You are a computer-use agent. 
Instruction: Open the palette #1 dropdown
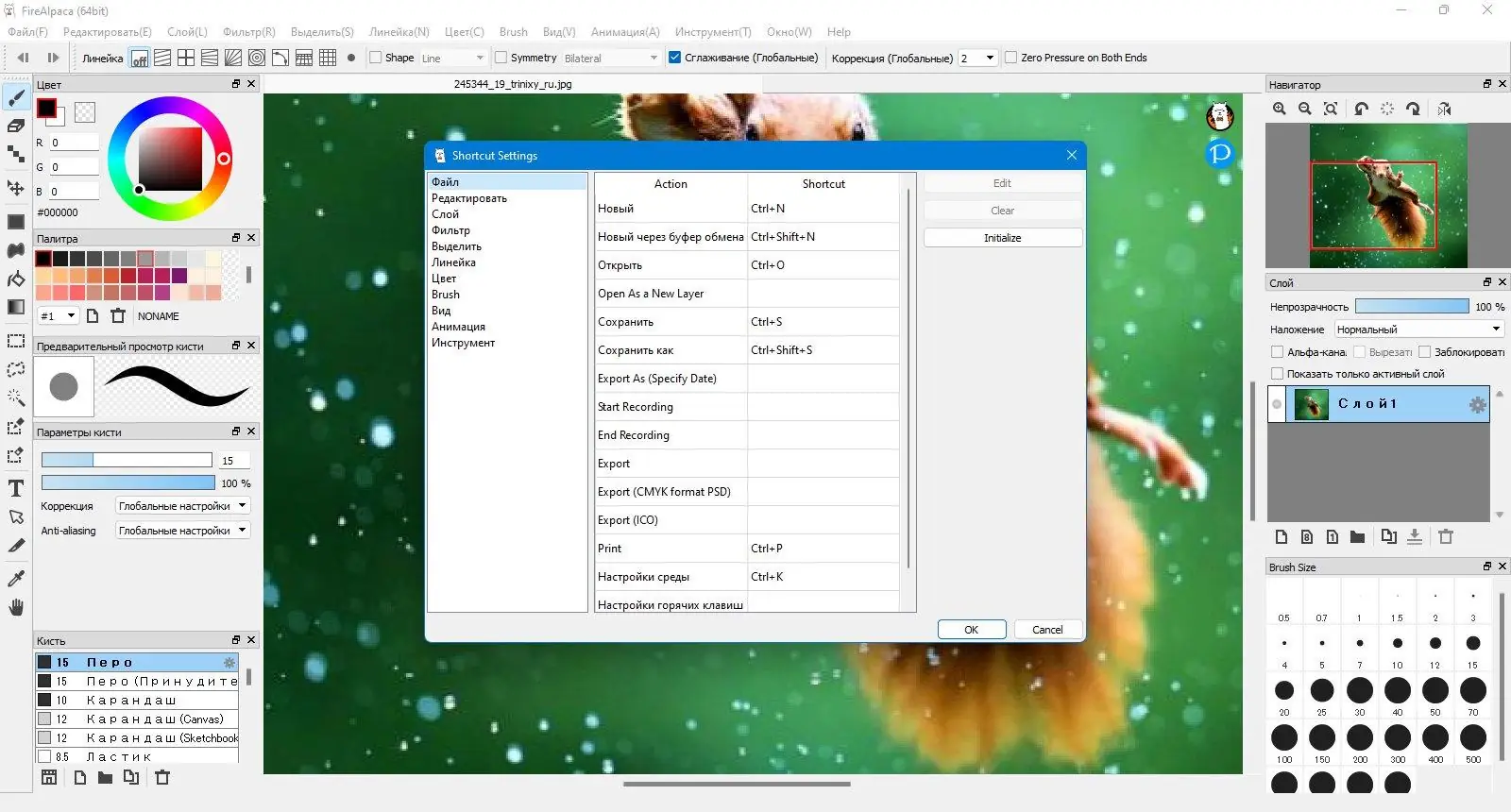point(58,316)
